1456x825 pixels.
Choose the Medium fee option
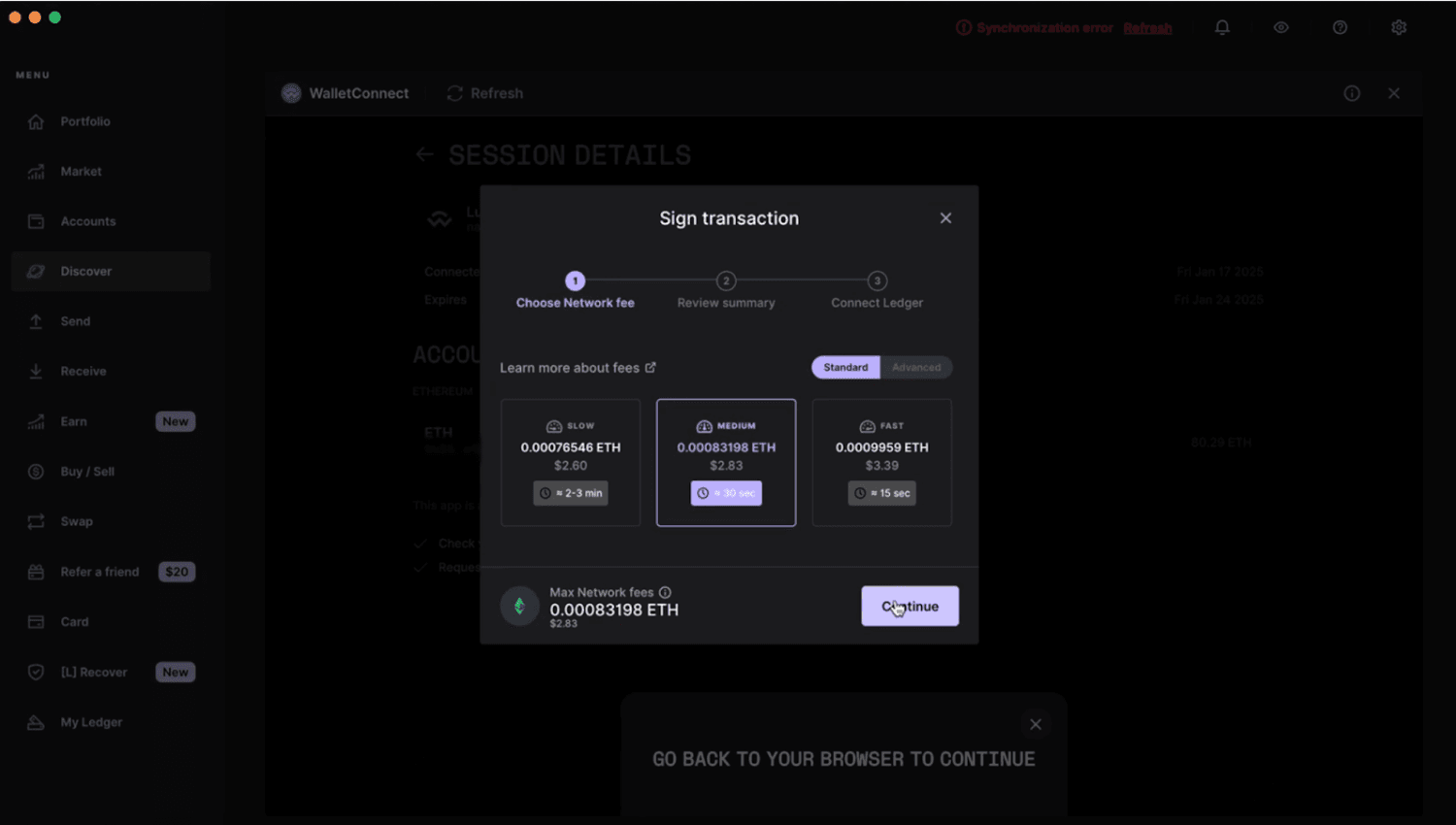click(x=726, y=462)
